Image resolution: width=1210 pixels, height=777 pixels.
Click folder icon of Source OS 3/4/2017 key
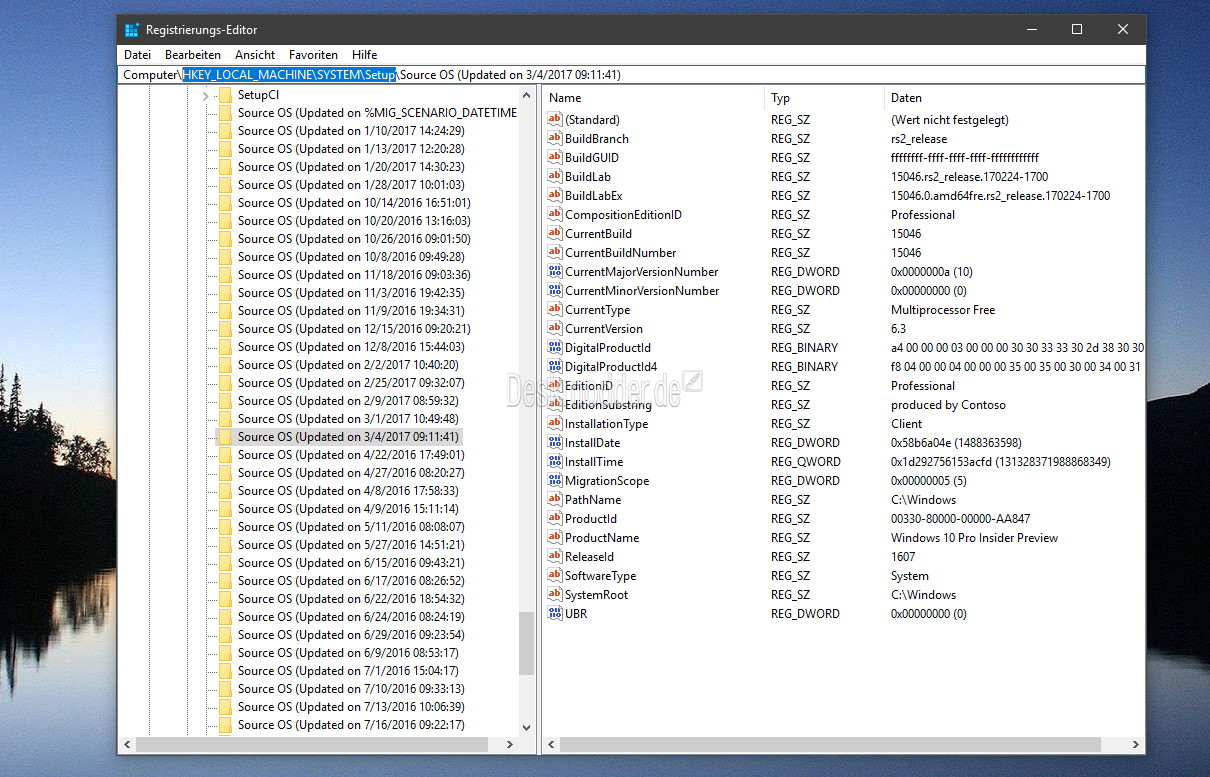225,437
